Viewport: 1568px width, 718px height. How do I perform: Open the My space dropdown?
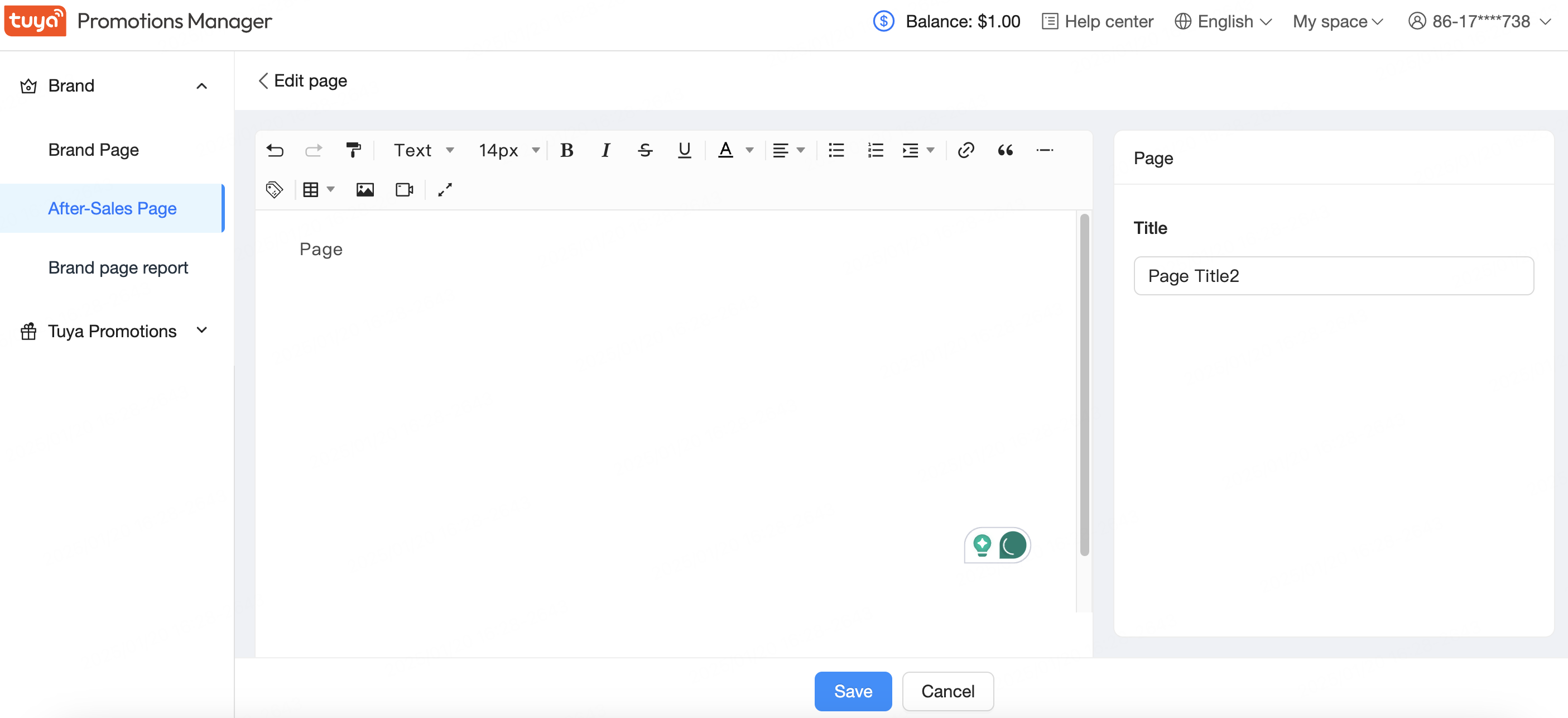[x=1338, y=21]
